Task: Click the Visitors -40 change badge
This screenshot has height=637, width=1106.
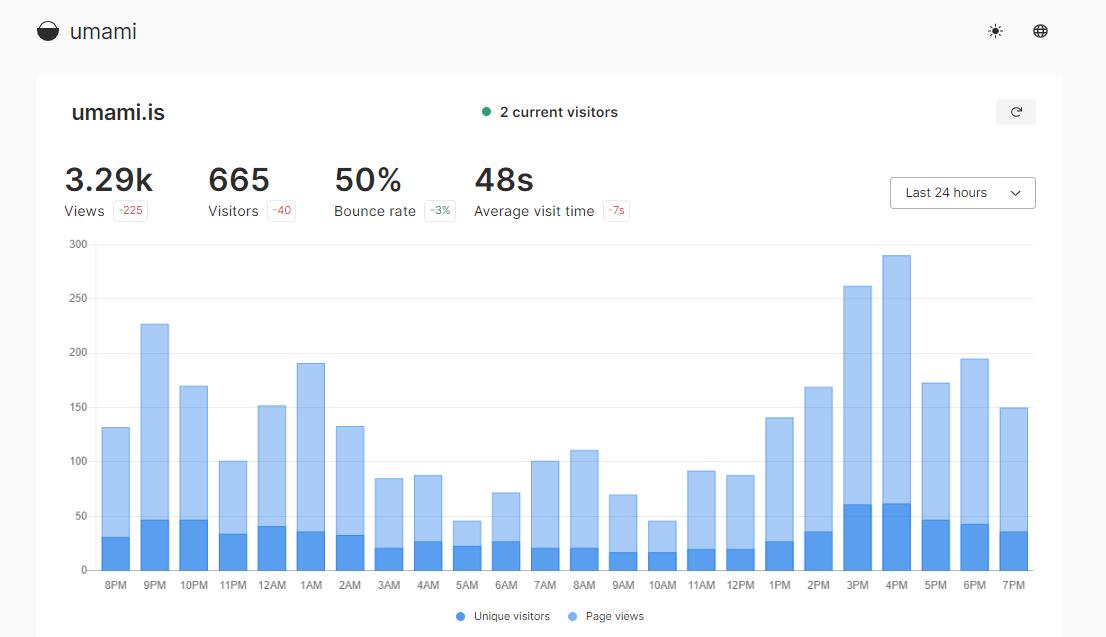Action: (281, 211)
